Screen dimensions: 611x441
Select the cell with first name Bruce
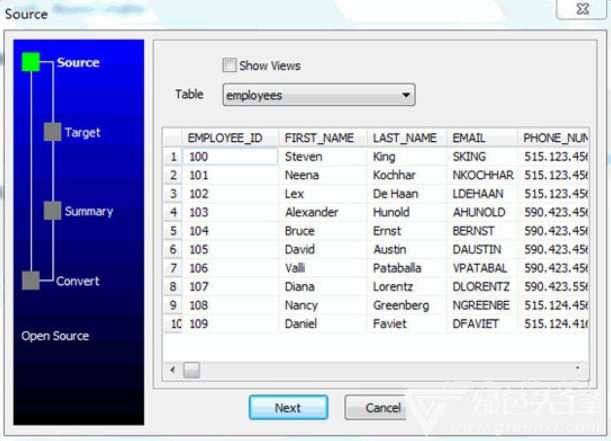[x=323, y=231]
